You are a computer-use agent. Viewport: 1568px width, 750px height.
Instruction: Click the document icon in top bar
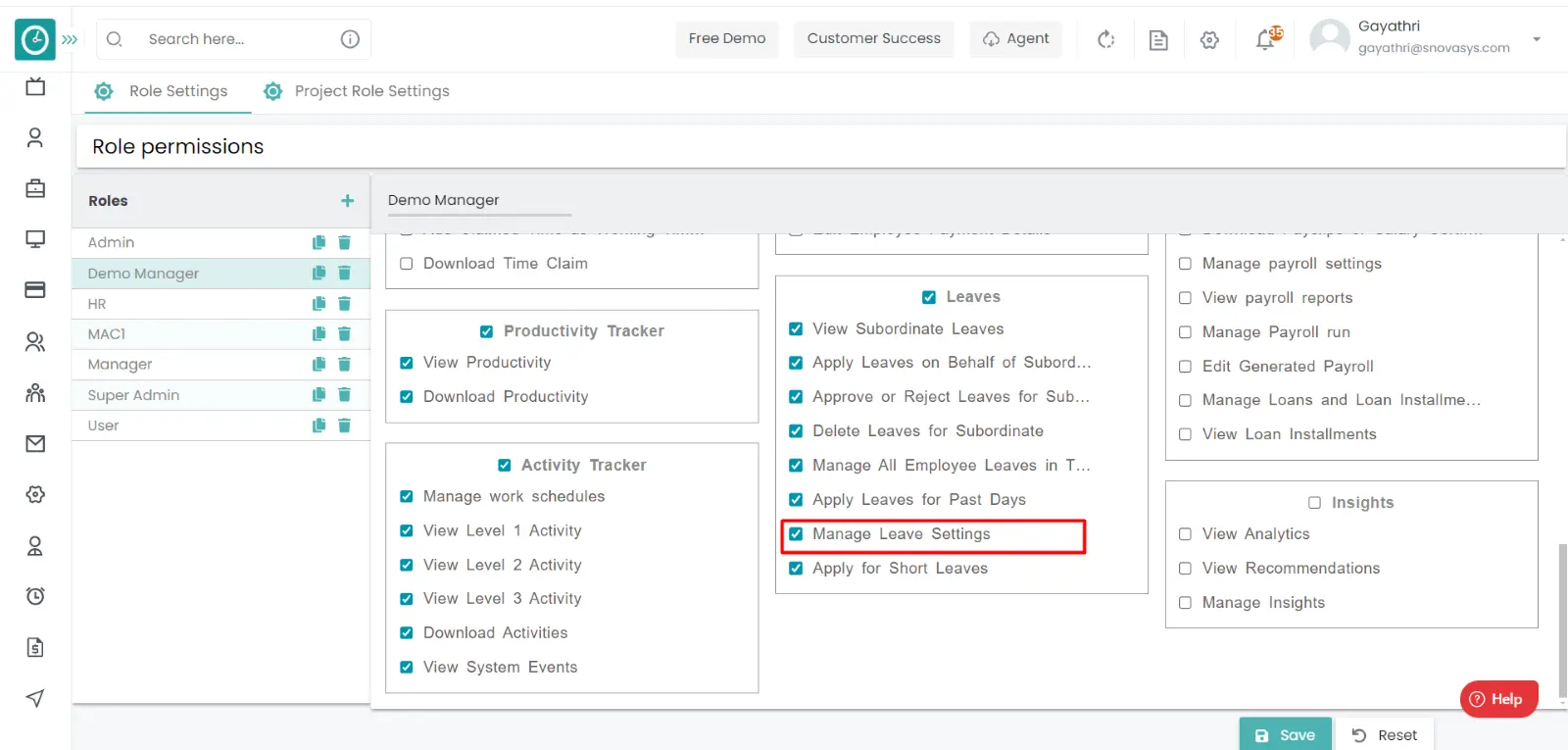point(1158,39)
